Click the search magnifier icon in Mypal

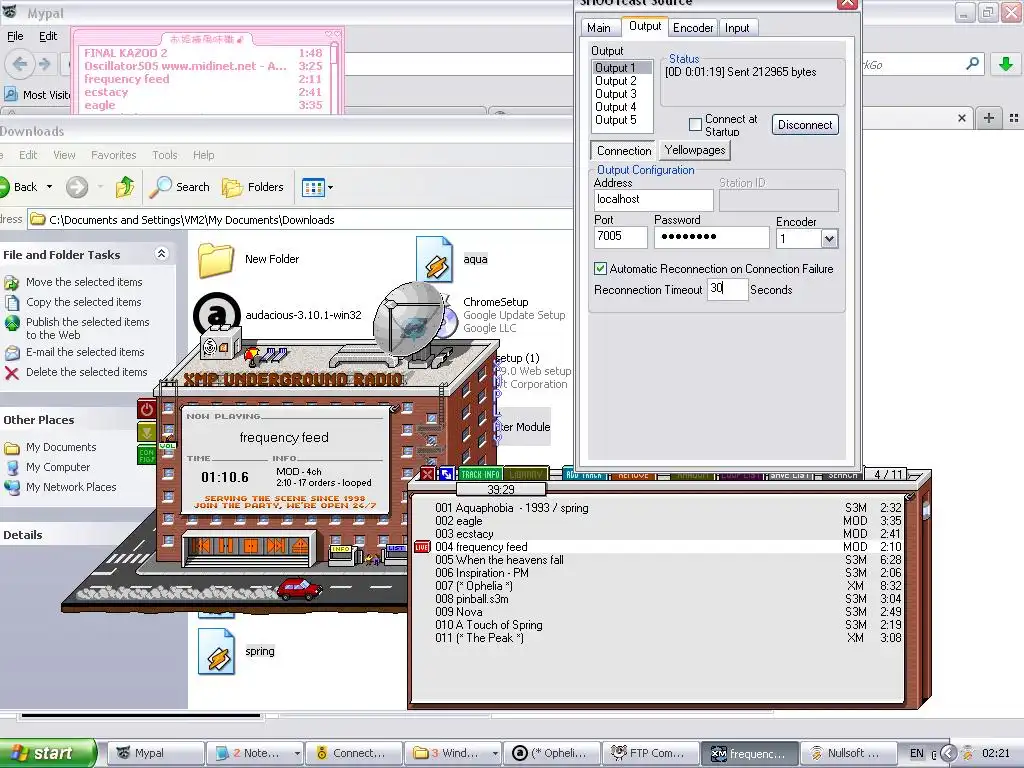pos(972,64)
